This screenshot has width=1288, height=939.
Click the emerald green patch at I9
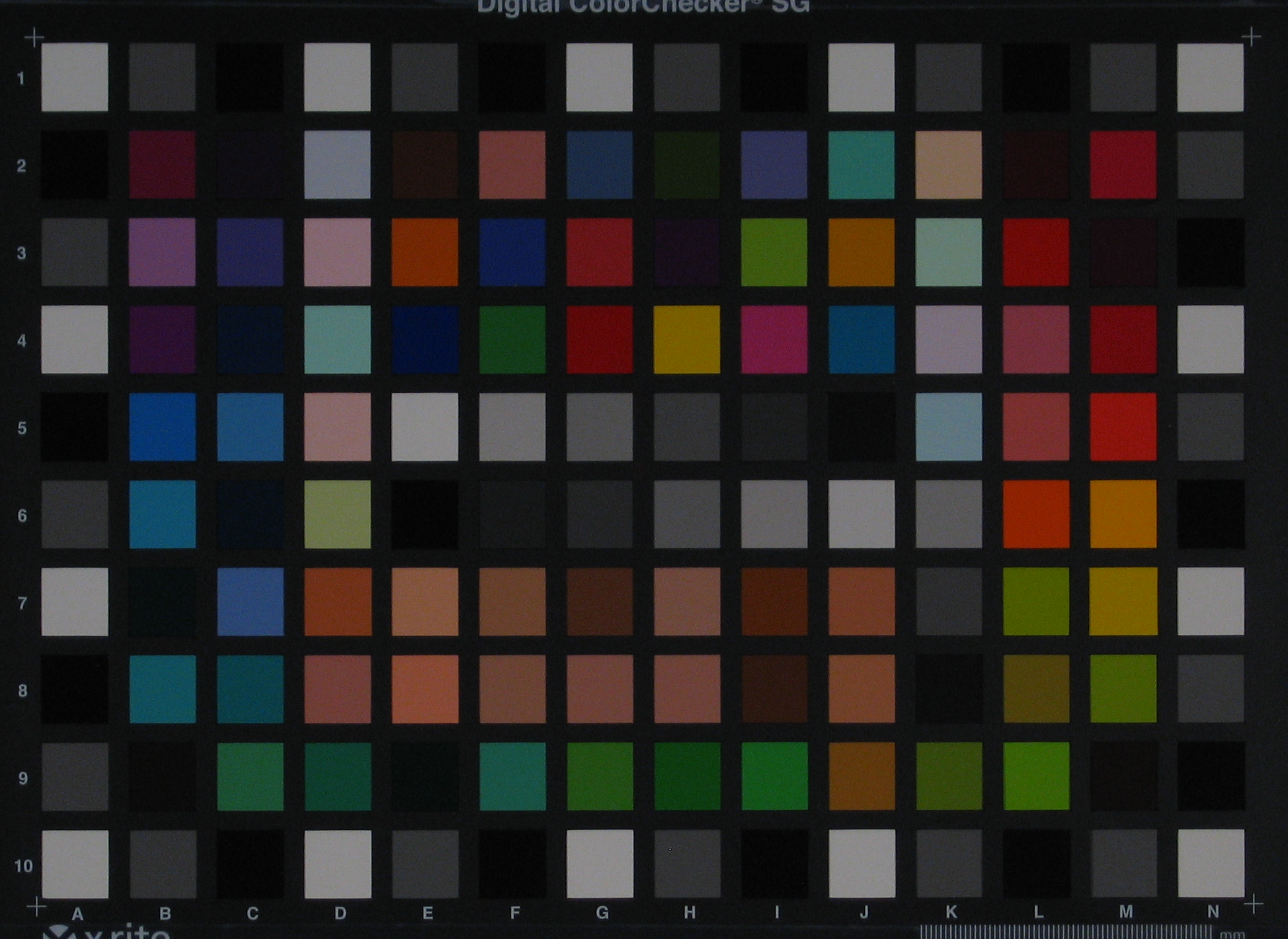click(774, 776)
